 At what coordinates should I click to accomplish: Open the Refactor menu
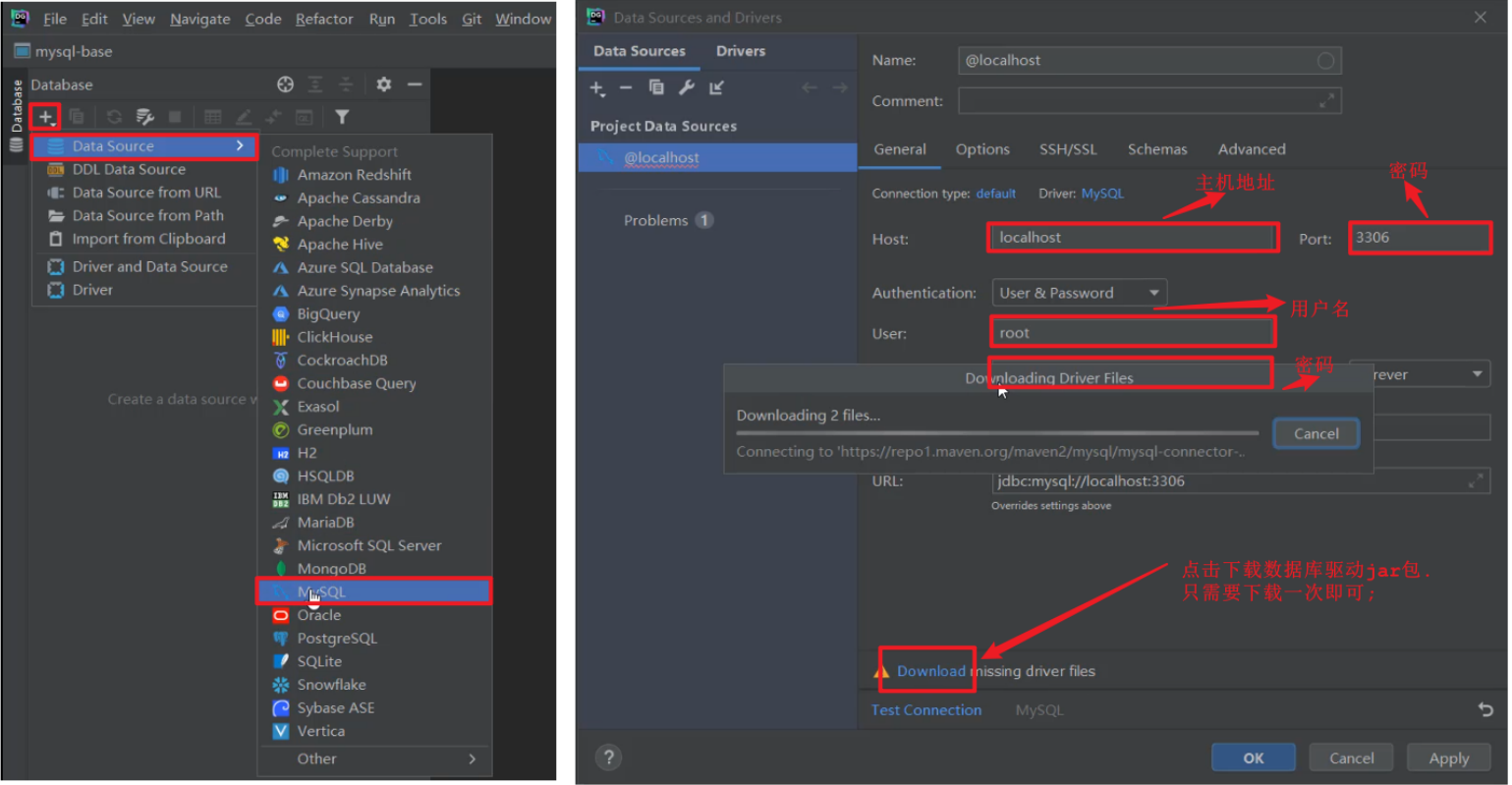click(x=324, y=19)
